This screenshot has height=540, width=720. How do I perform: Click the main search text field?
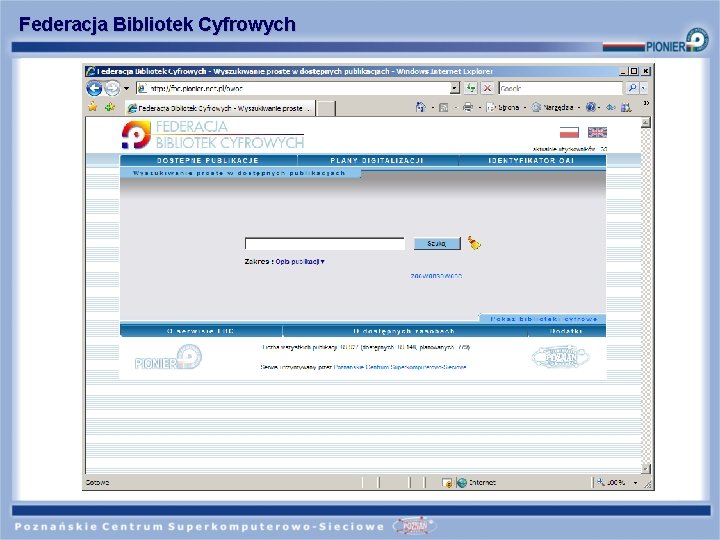[x=325, y=243]
